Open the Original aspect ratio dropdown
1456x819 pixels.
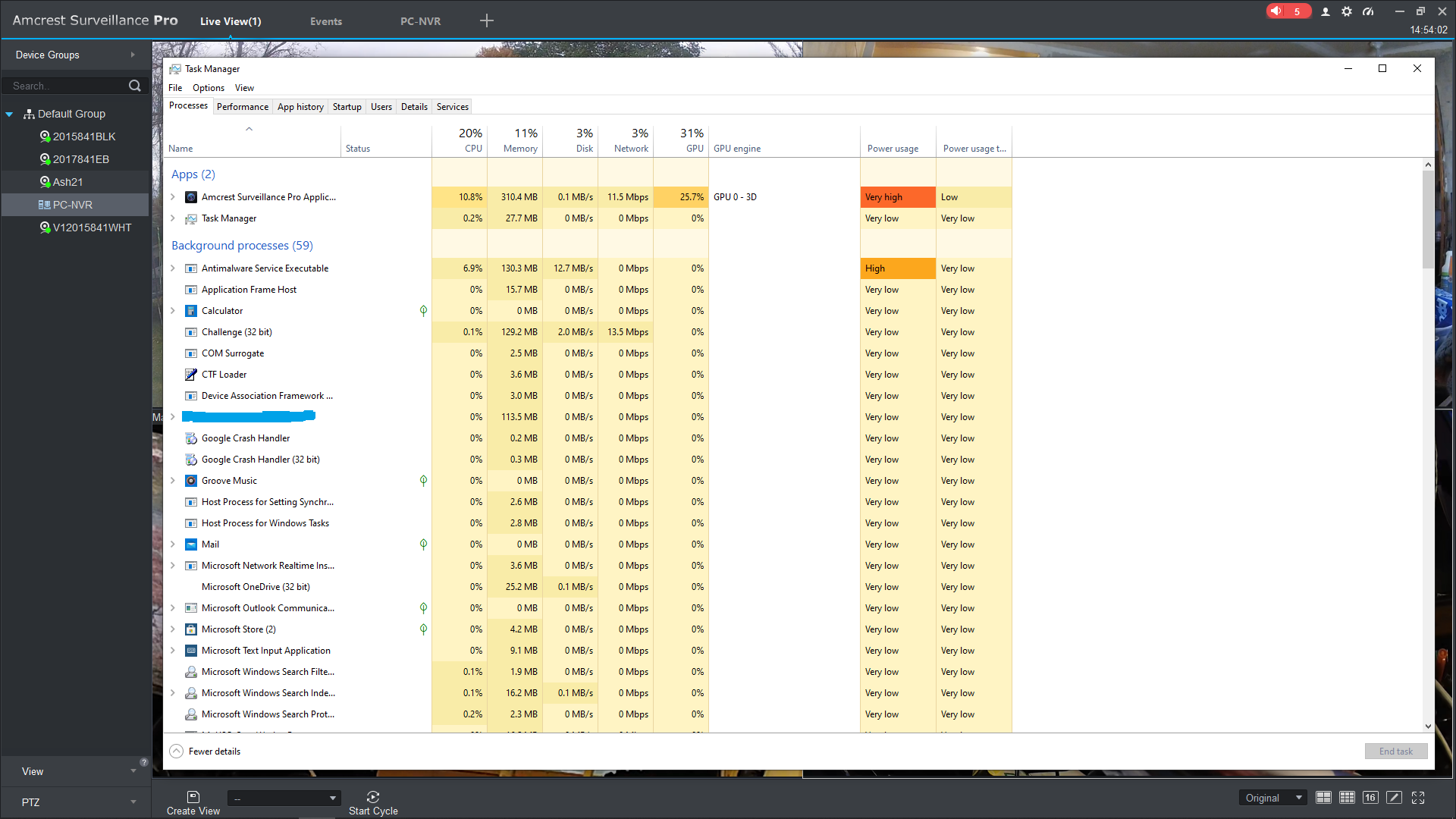1274,798
